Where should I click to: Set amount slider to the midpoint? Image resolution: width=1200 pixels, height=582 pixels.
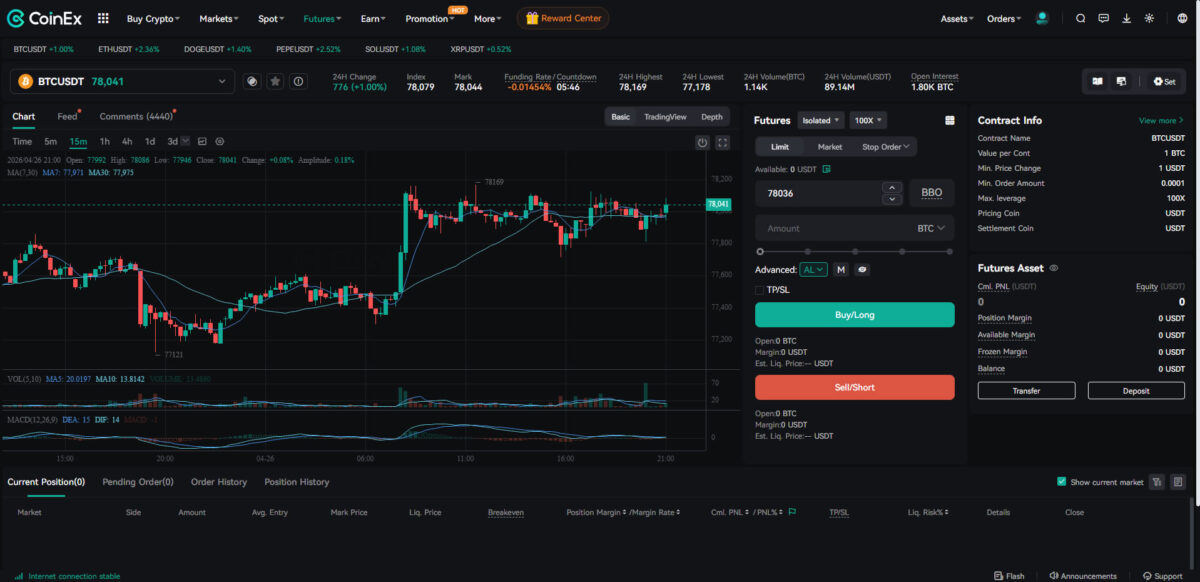tap(855, 251)
